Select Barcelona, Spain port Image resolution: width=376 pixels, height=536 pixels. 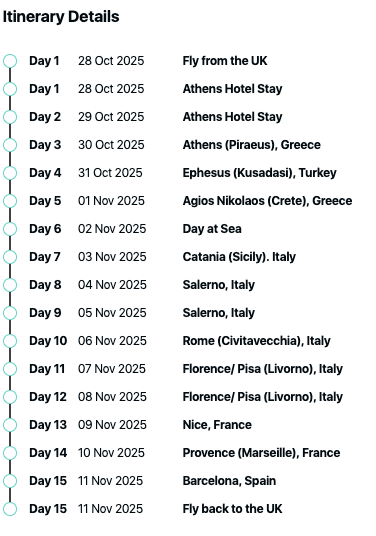229,481
